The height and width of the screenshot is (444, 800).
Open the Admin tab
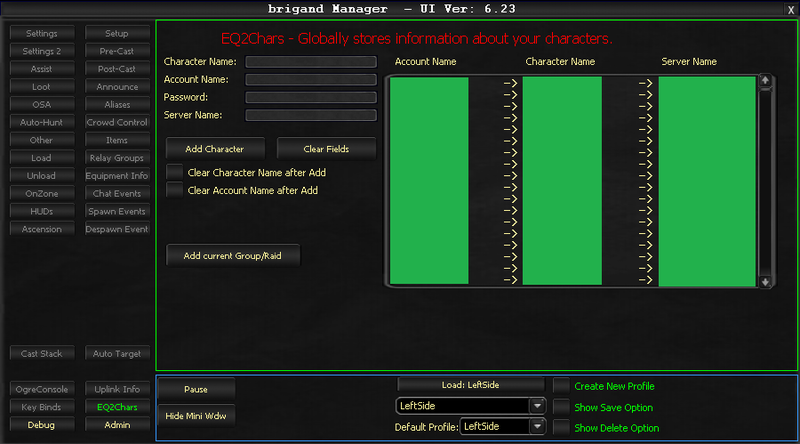tap(117, 425)
